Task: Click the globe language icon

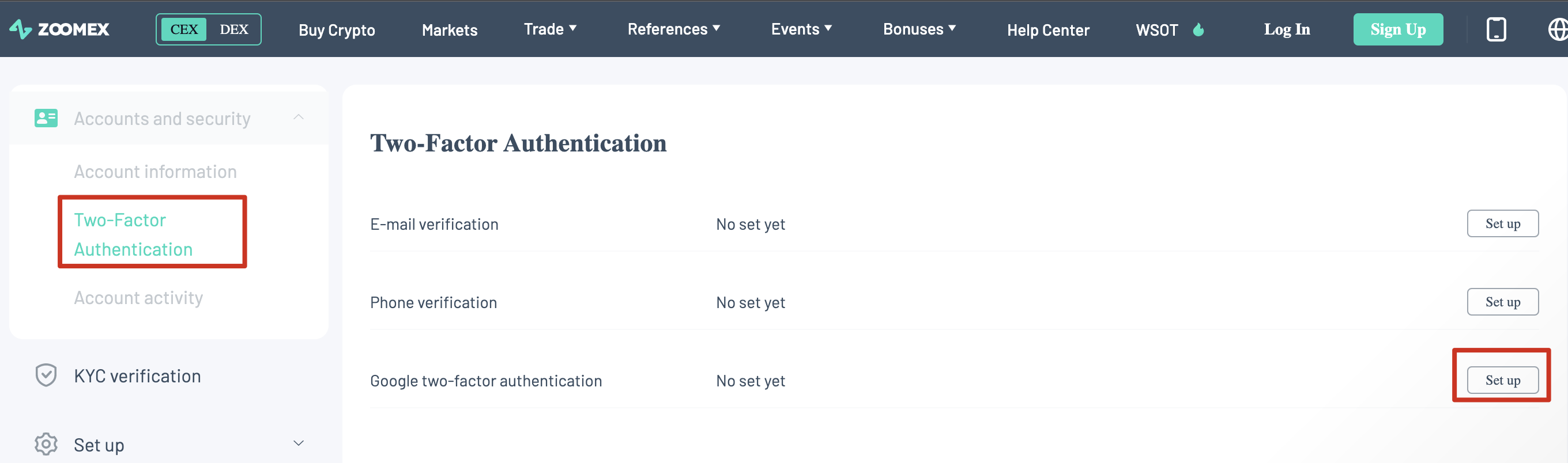Action: pos(1558,29)
